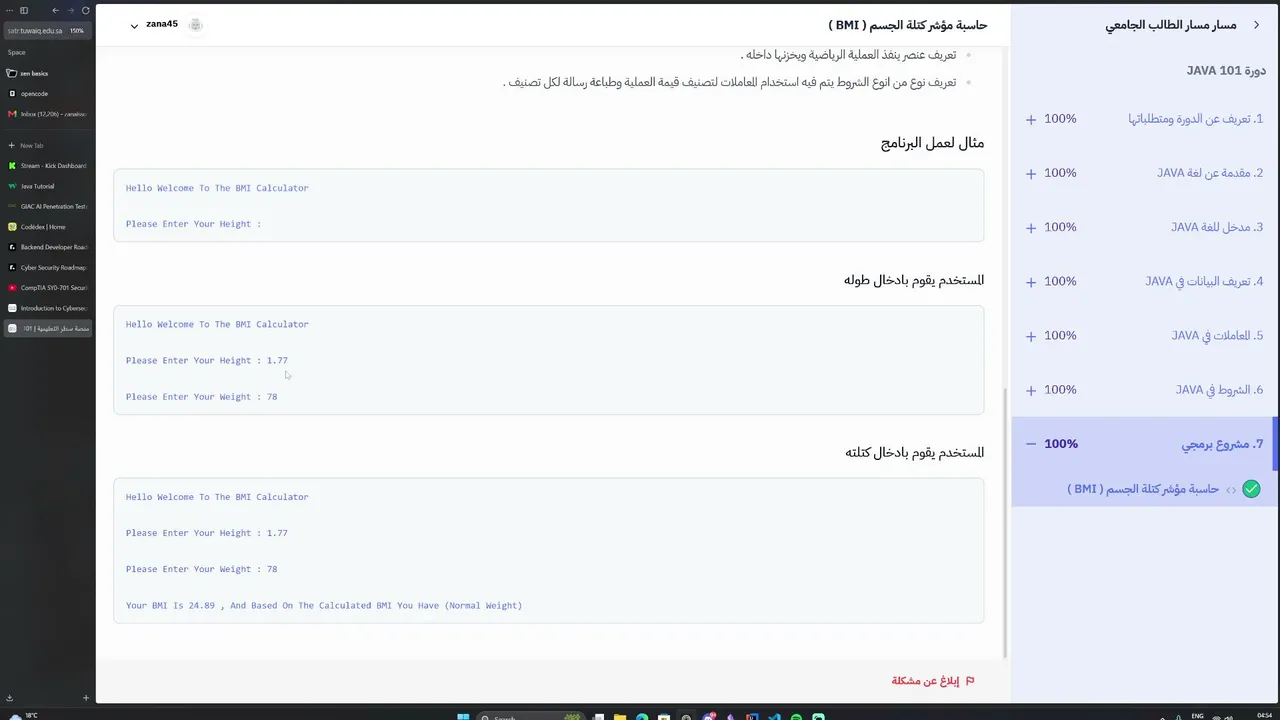Select section title 4. تعريف البيانات في JAVA

[1204, 282]
